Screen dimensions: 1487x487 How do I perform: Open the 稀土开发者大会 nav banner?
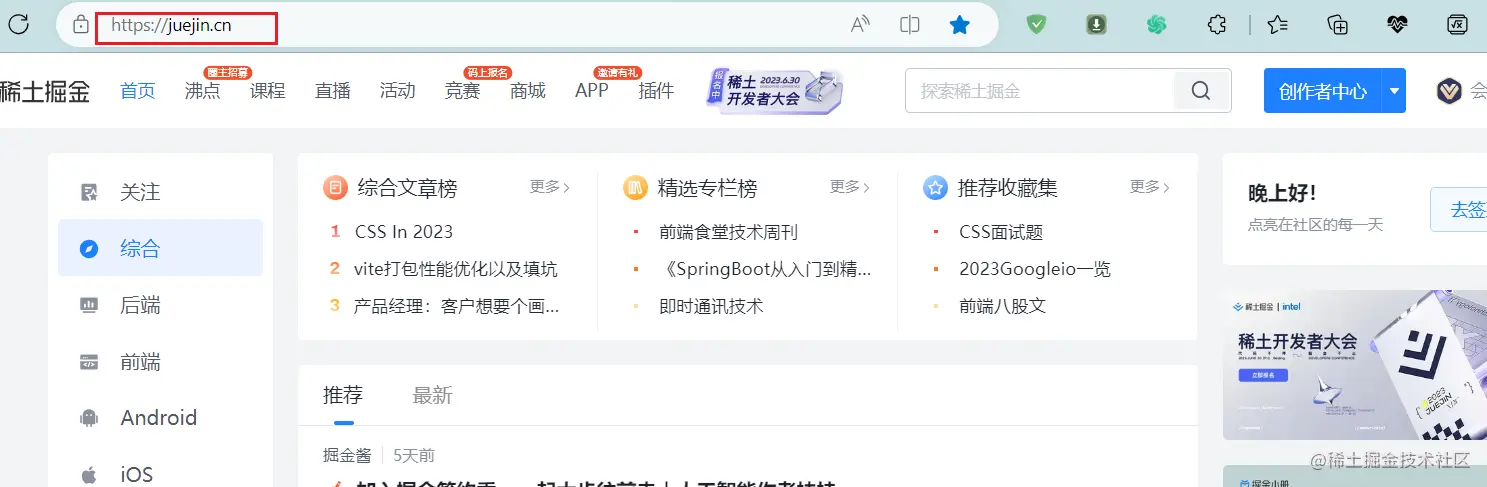[x=775, y=91]
